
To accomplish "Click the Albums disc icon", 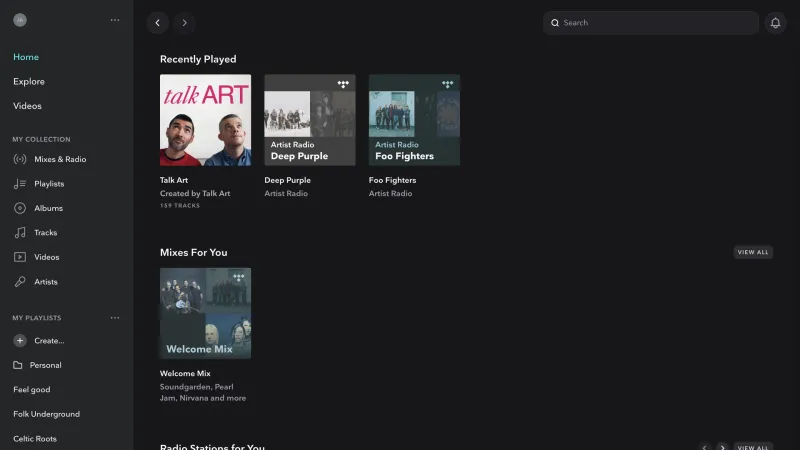I will click(20, 208).
